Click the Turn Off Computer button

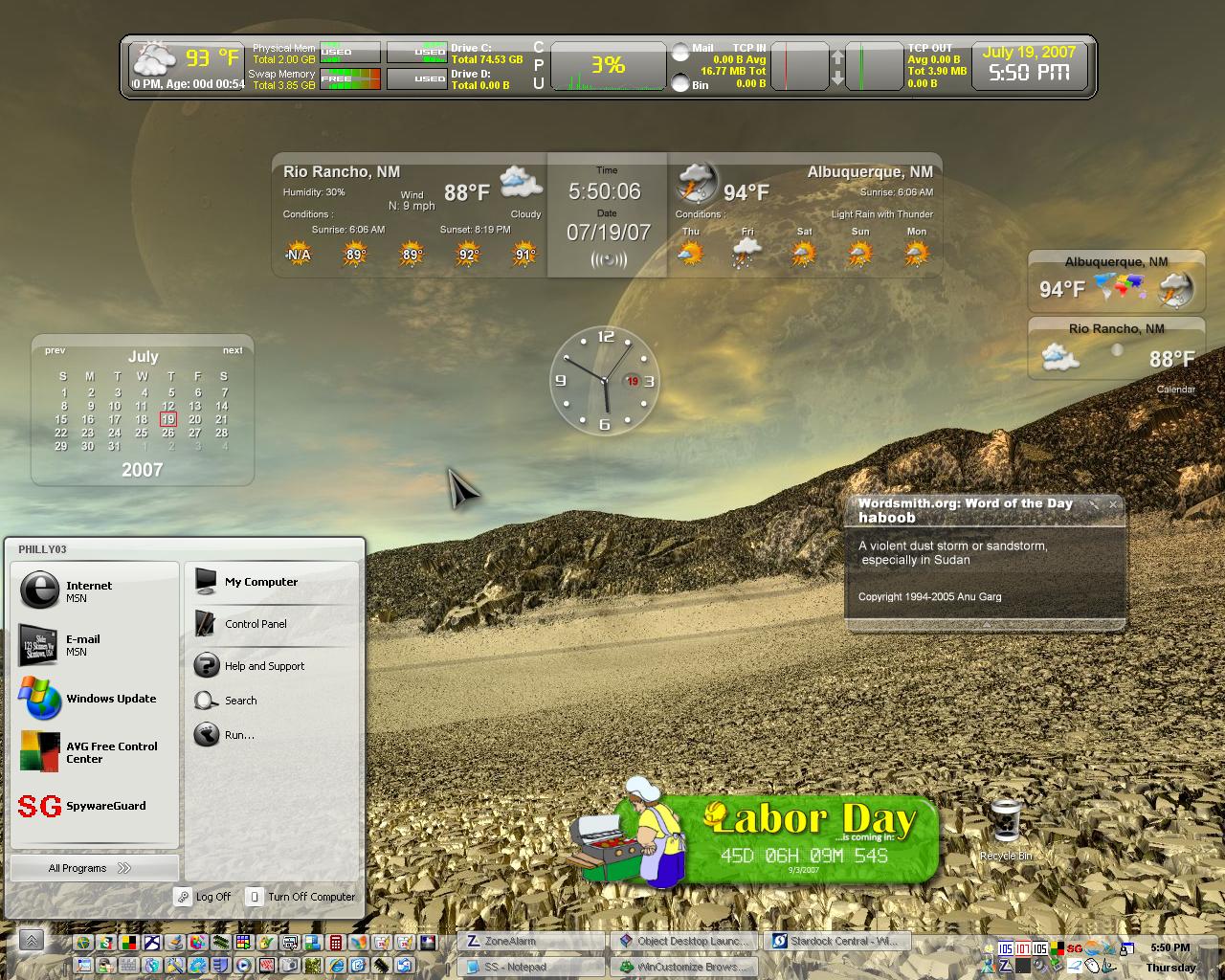[301, 897]
